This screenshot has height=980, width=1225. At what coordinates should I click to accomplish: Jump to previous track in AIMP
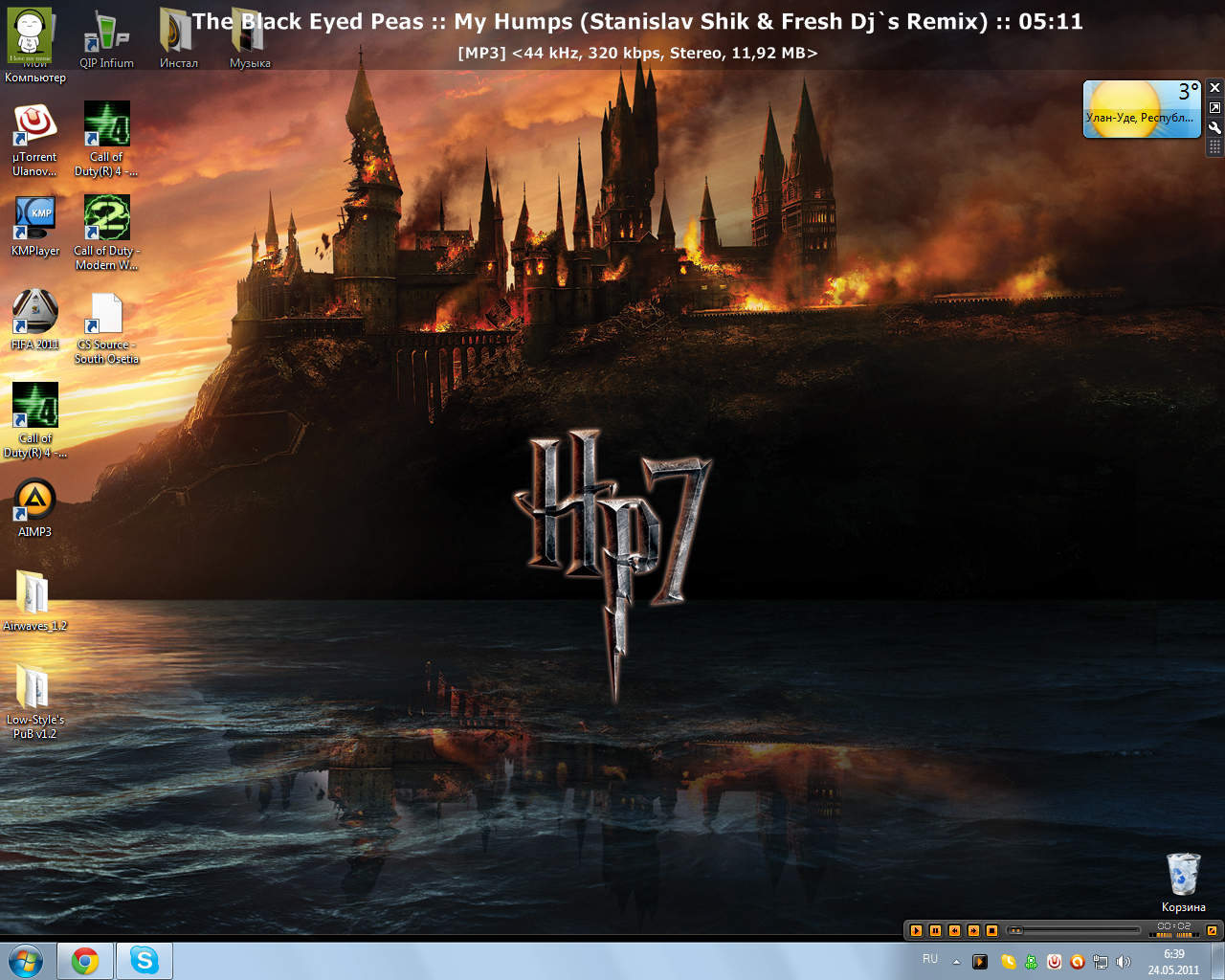[x=953, y=929]
